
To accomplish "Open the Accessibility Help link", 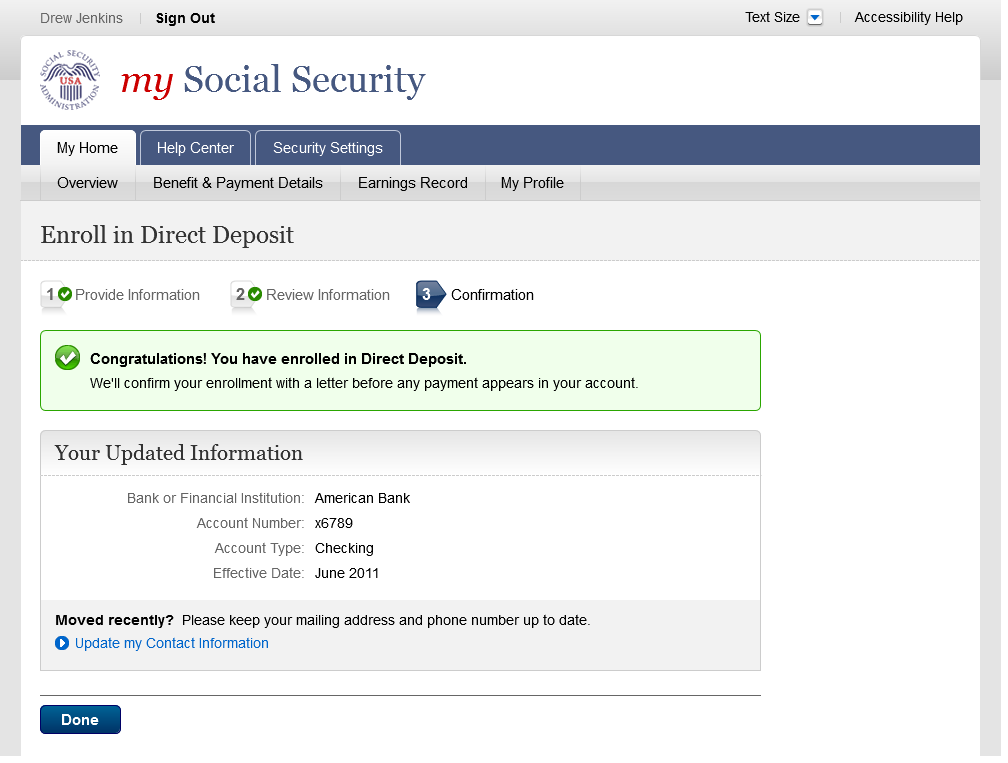I will pyautogui.click(x=908, y=17).
